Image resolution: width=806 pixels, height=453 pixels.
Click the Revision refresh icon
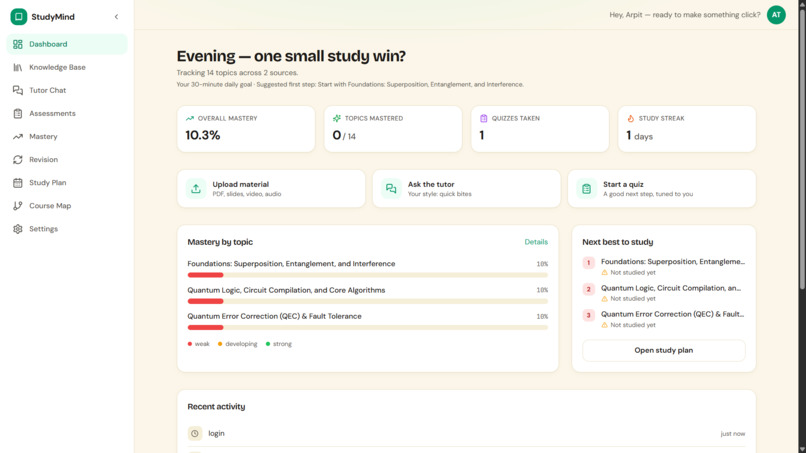[x=18, y=160]
